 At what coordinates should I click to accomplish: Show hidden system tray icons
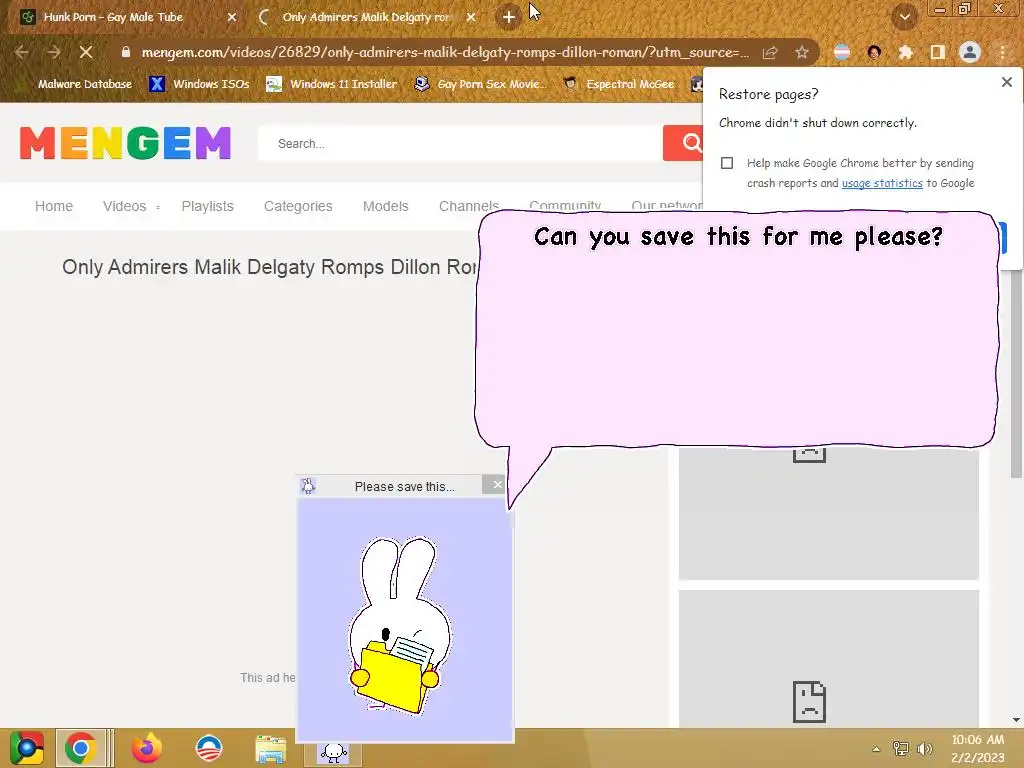(876, 749)
